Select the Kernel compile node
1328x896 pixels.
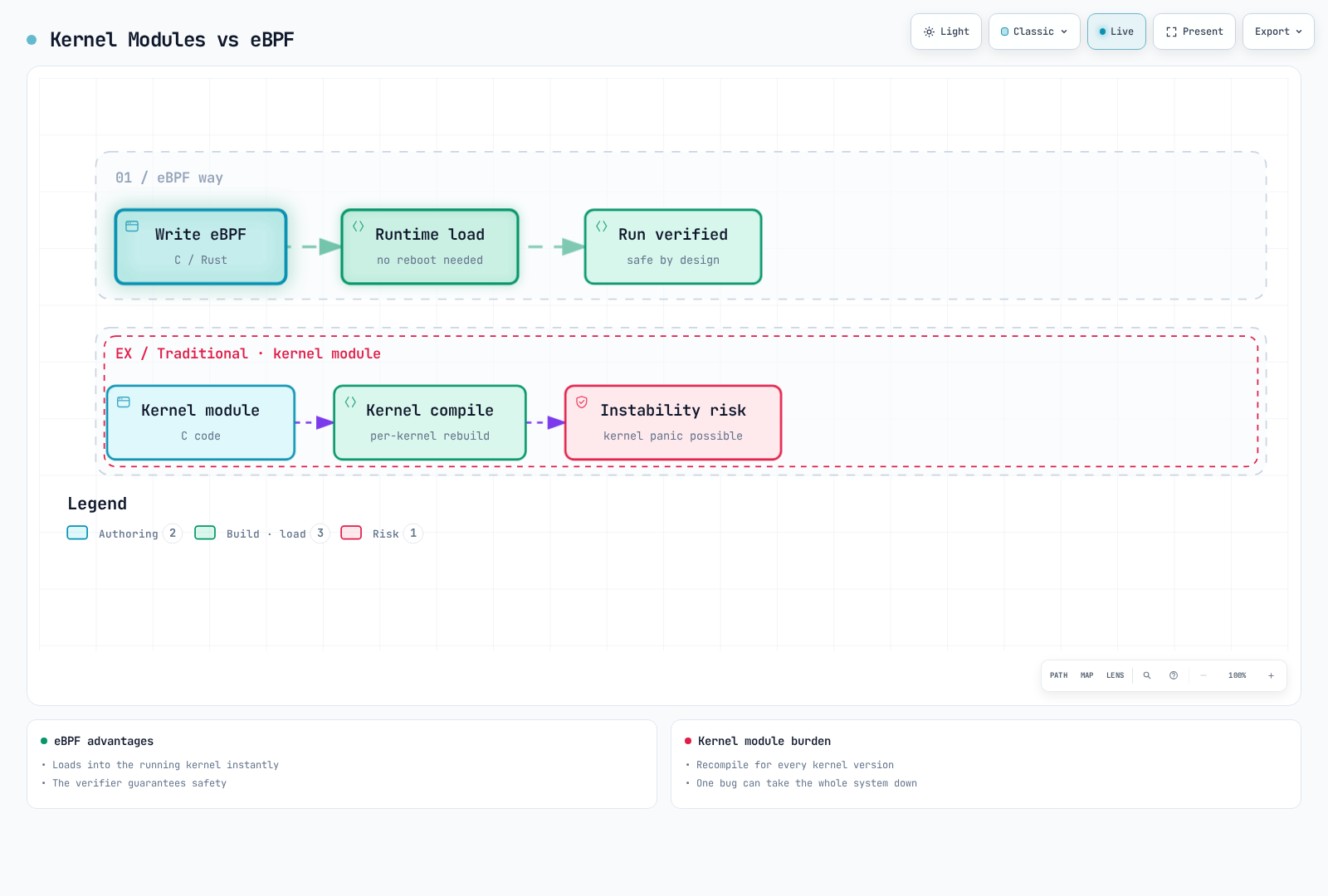click(x=430, y=422)
